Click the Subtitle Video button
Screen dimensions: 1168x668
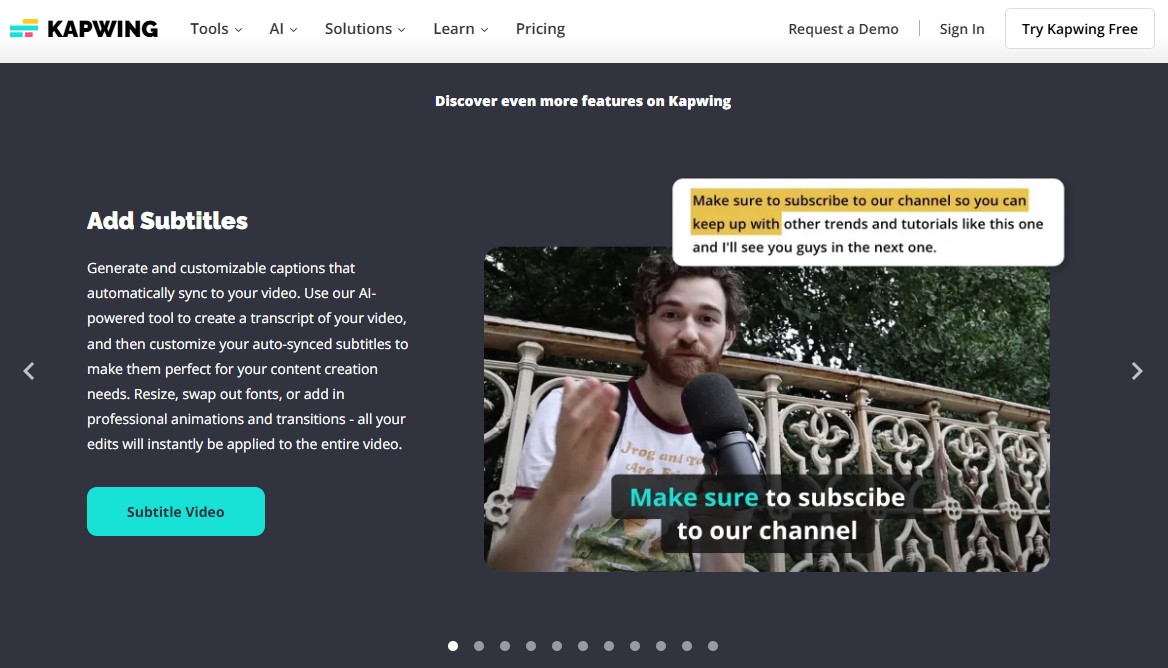click(x=176, y=512)
